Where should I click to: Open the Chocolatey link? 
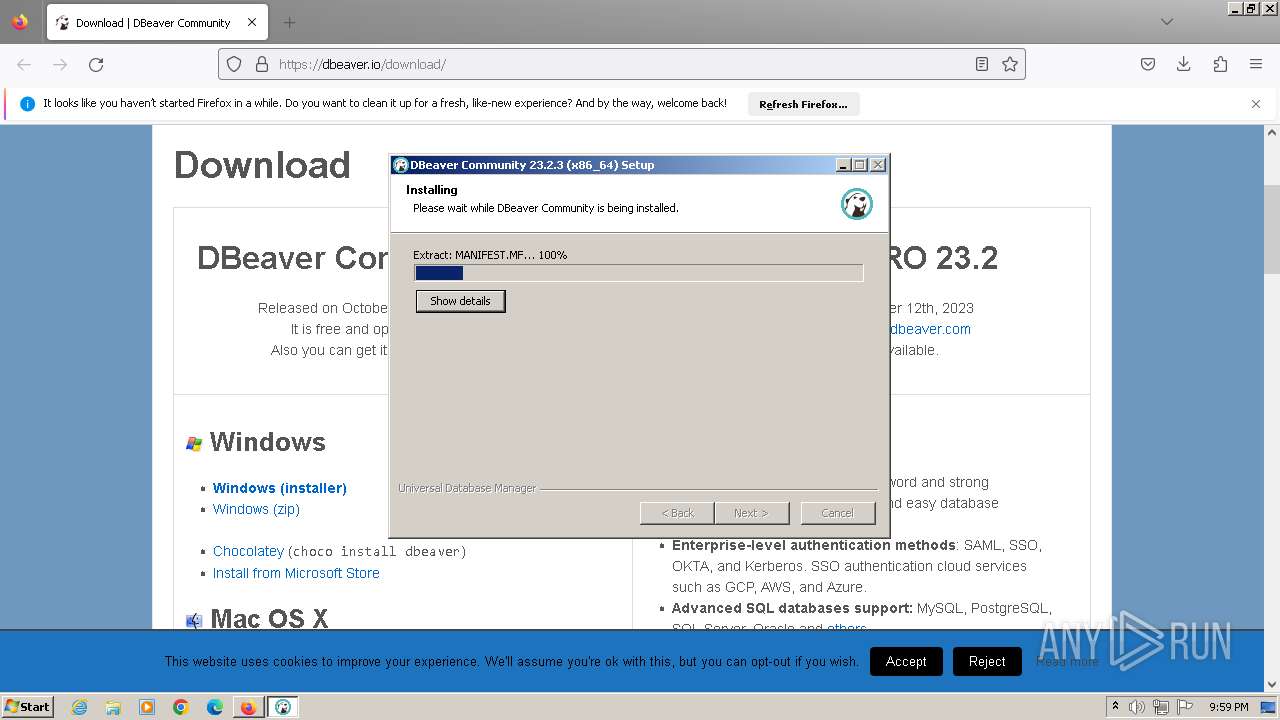point(248,551)
